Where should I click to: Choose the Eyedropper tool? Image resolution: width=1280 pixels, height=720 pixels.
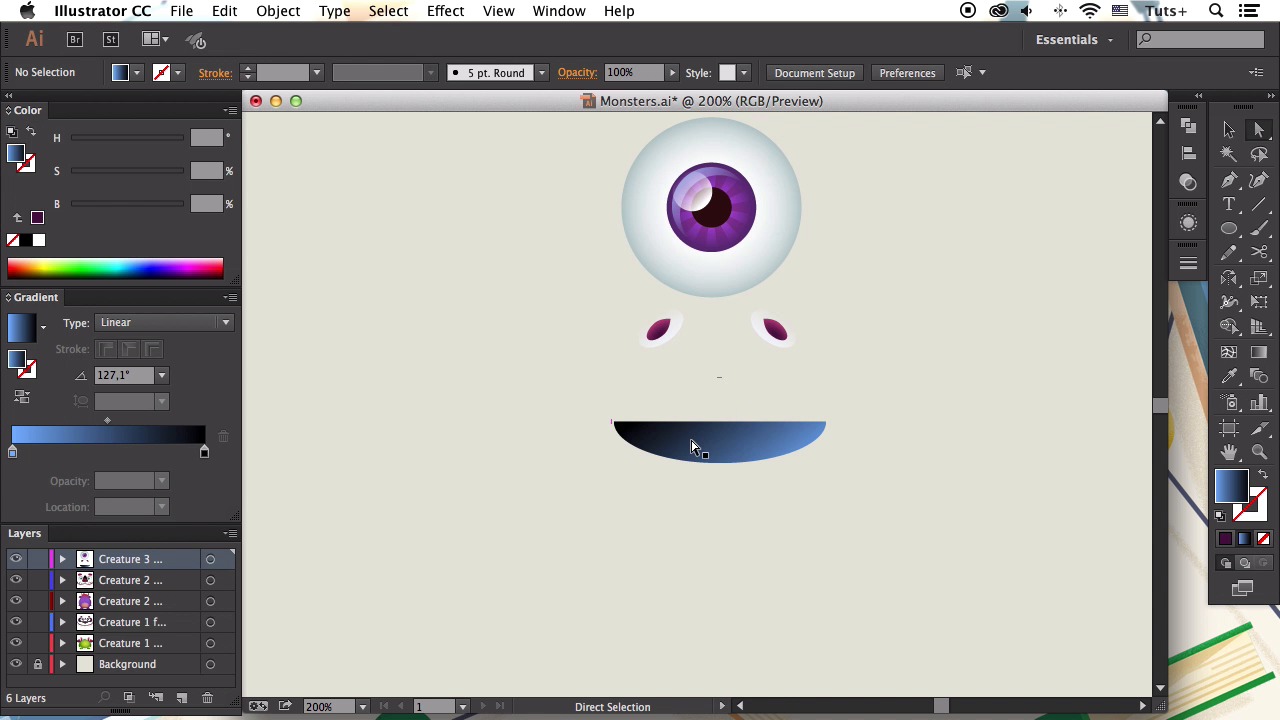point(1229,377)
